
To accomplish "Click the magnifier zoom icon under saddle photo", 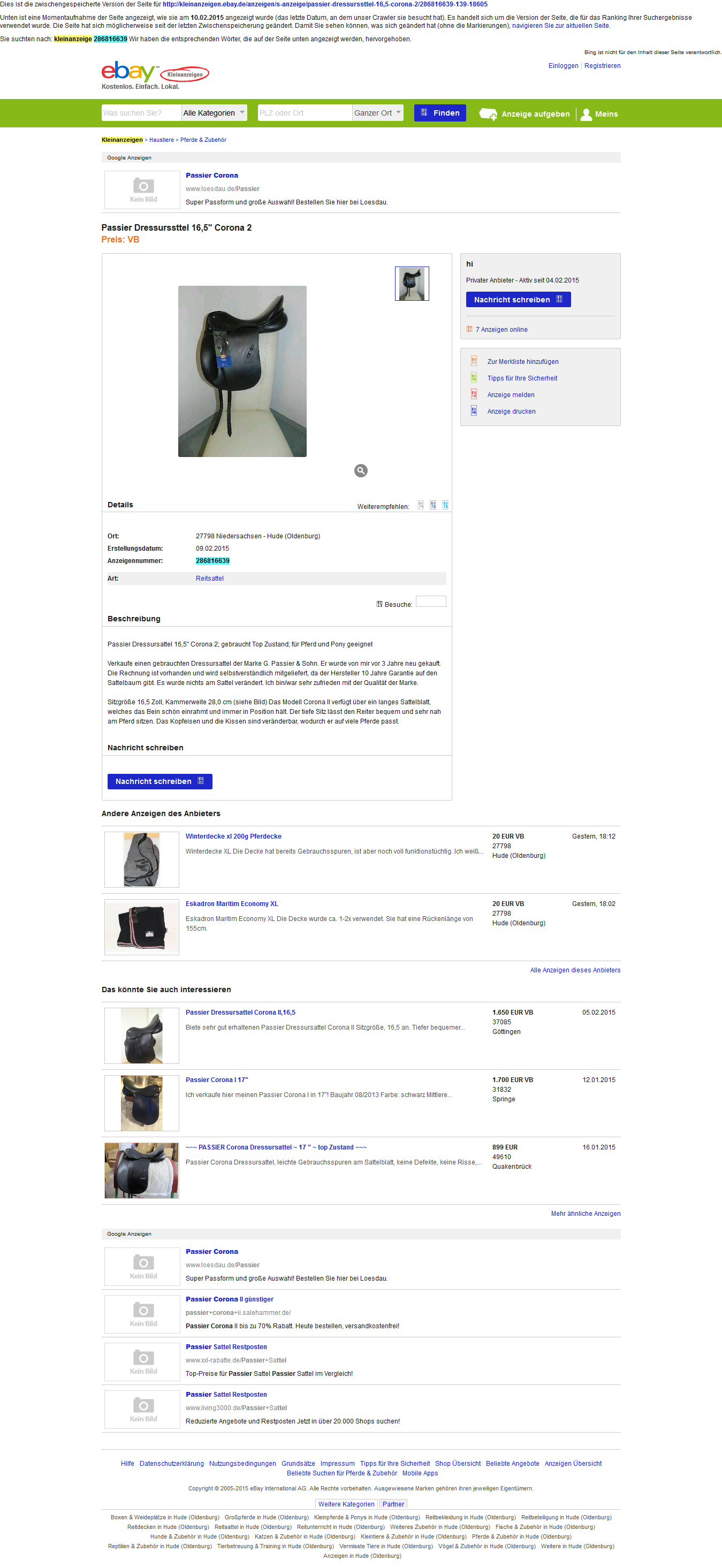I will tap(361, 470).
